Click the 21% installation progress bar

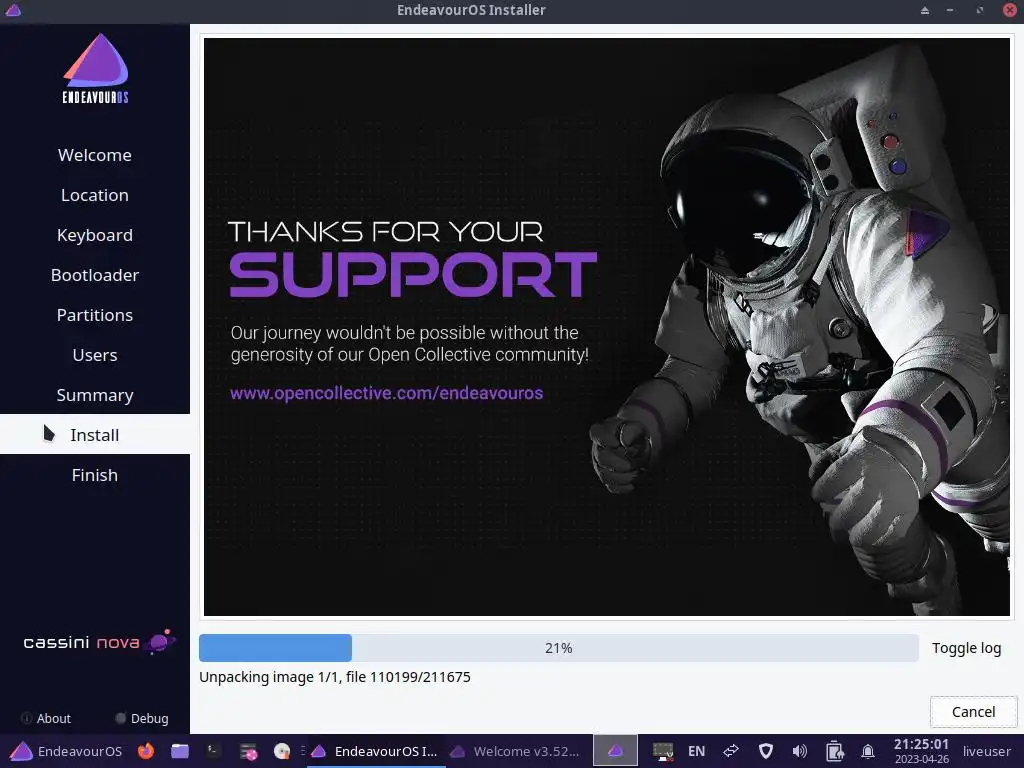558,648
